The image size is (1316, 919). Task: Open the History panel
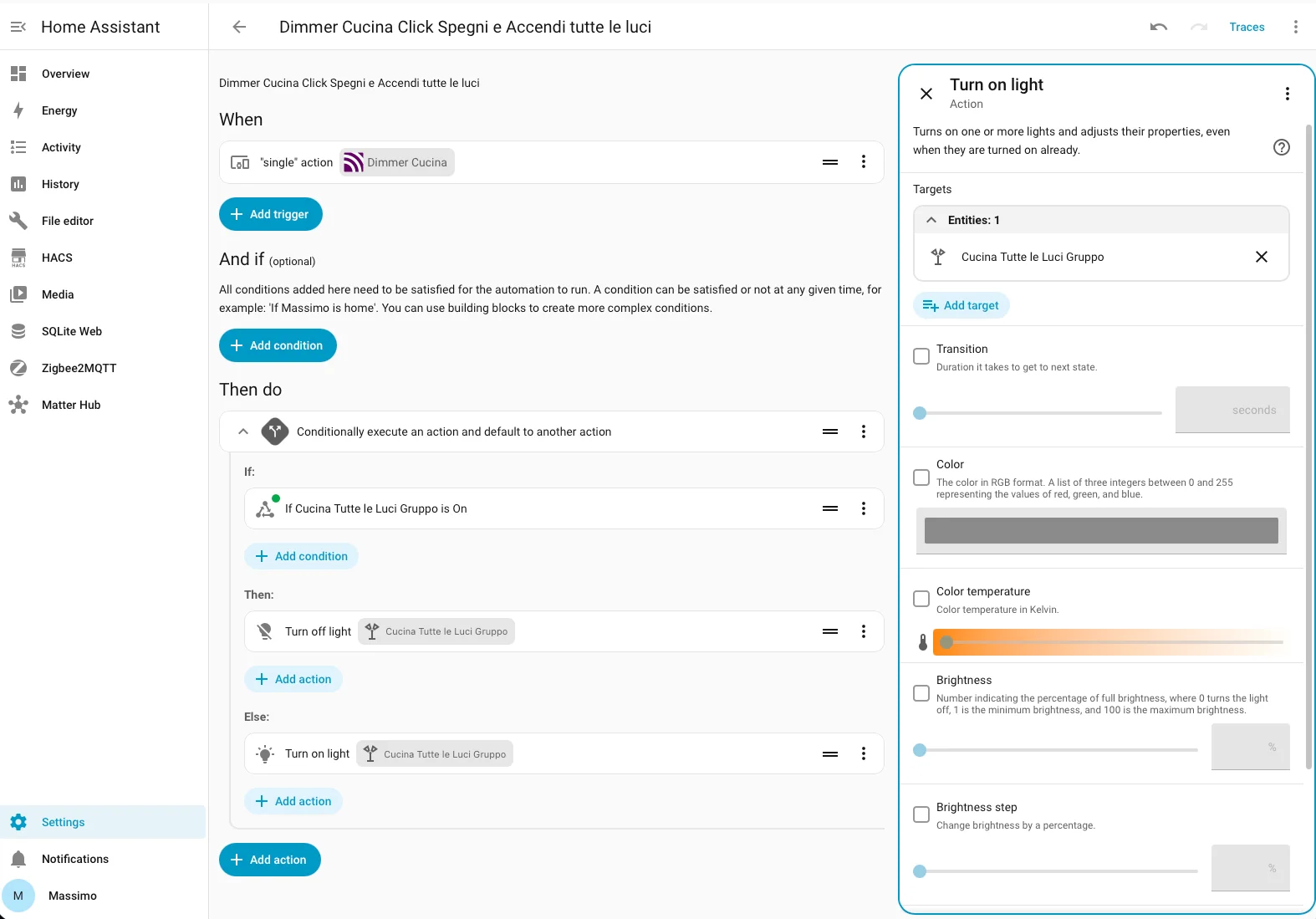[x=104, y=184]
